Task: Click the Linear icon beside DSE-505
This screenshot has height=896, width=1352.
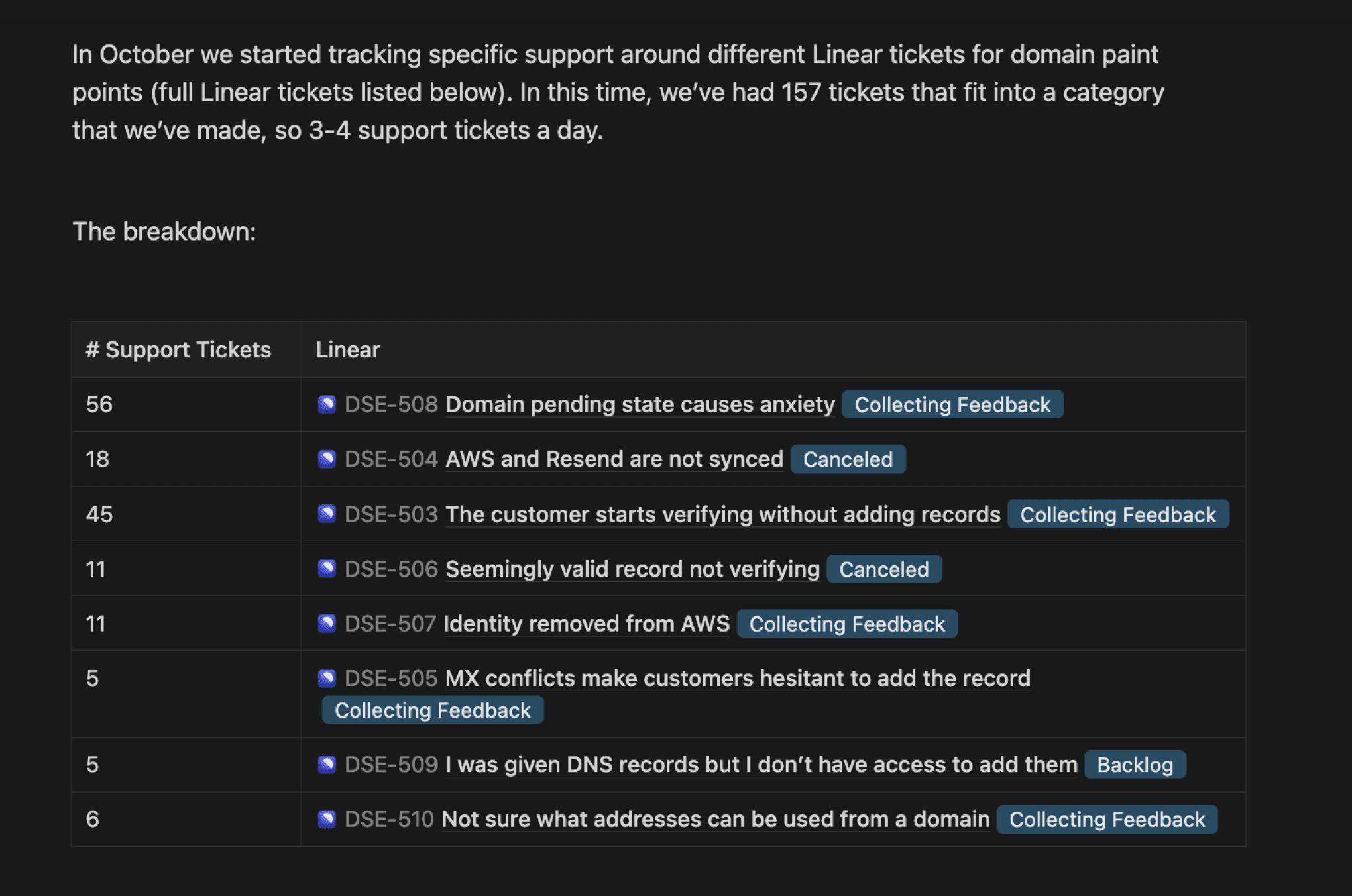Action: coord(327,678)
